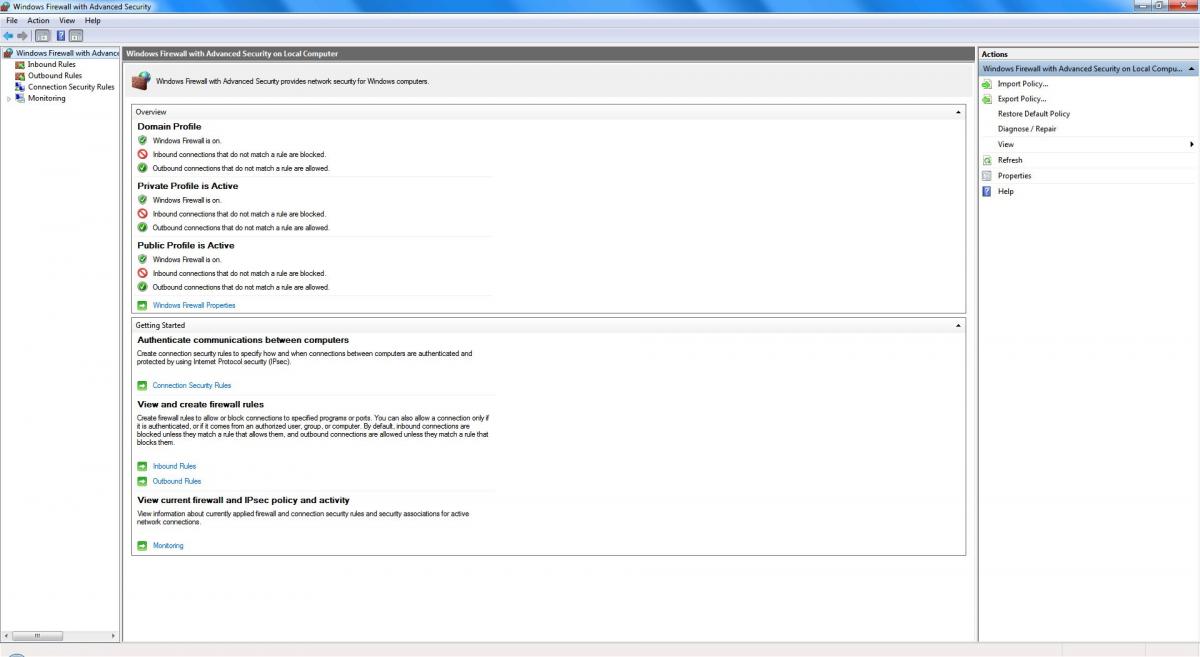Open the File menu
This screenshot has width=1200, height=657.
click(12, 20)
